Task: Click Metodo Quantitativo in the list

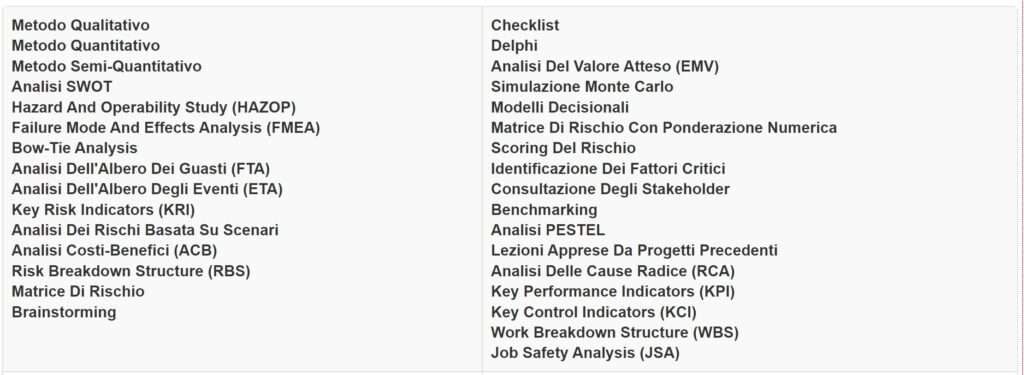Action: tap(86, 46)
